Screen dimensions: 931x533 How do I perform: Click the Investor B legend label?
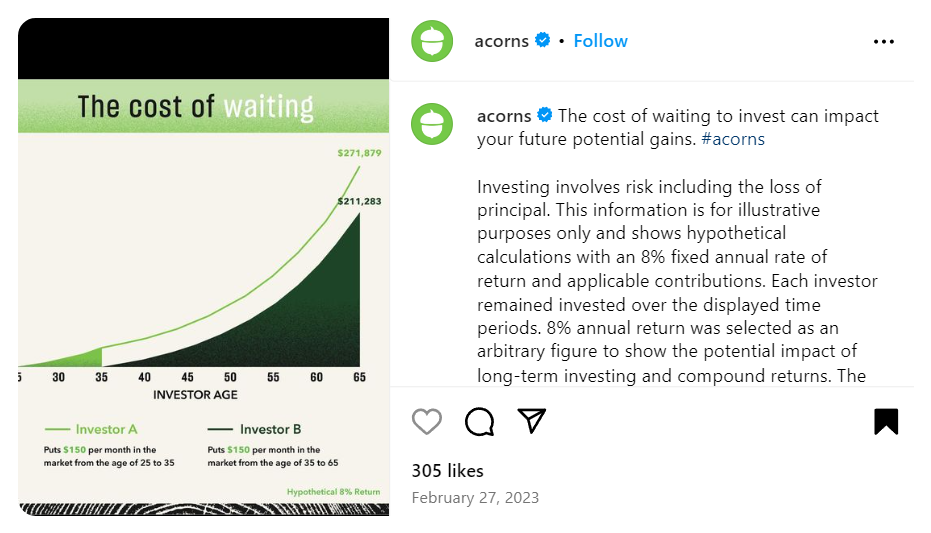tap(270, 429)
